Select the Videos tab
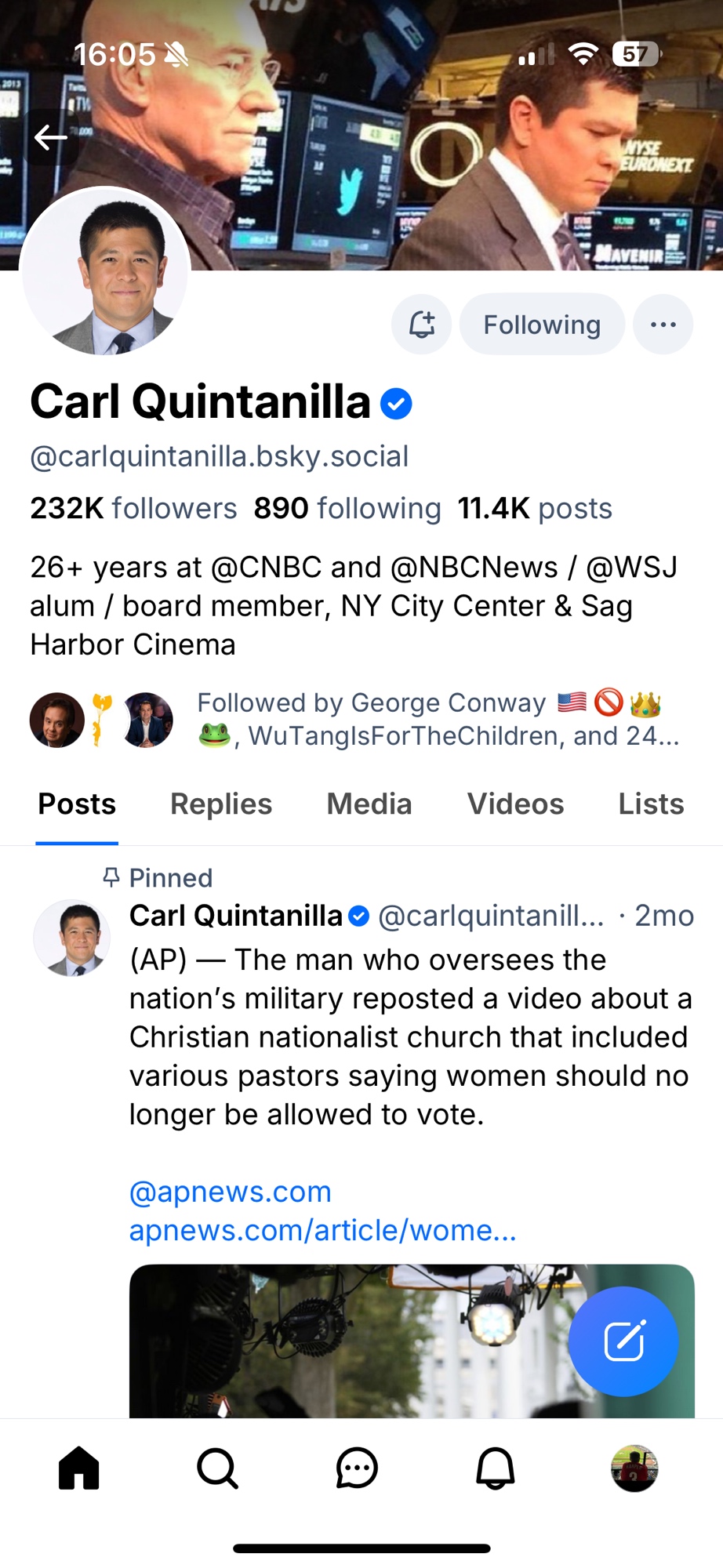This screenshot has width=723, height=1568. tap(515, 804)
